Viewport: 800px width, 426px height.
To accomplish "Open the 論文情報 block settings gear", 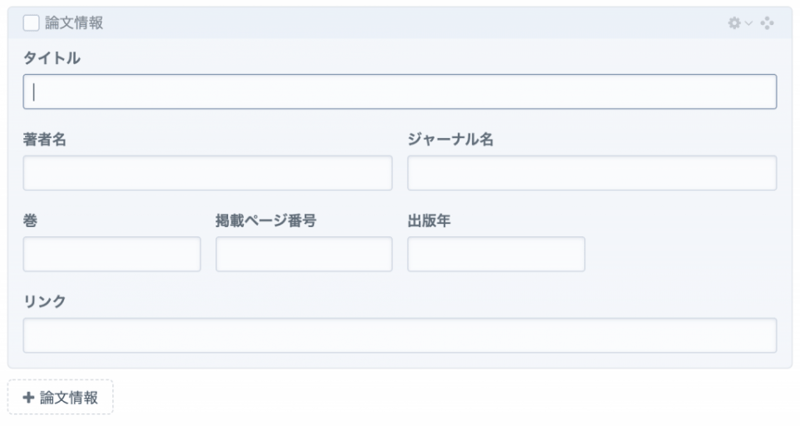I will (734, 22).
